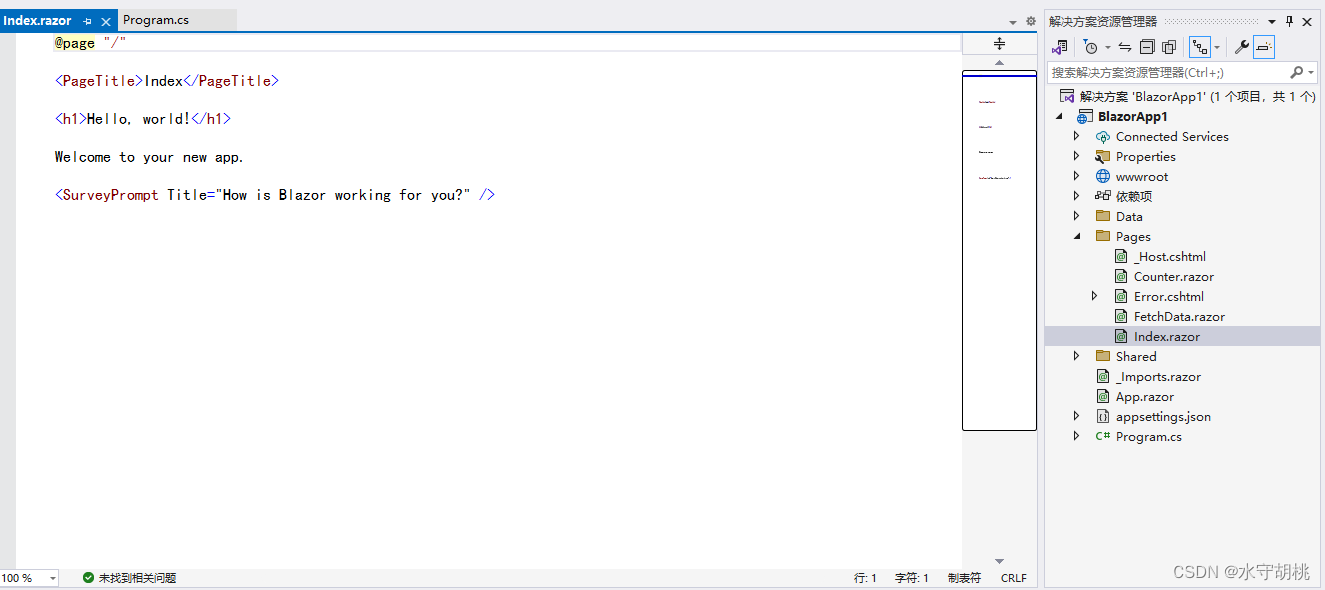Click the pin icon on Solution Explorer panel
Screen dimensions: 1325x590
coord(1290,20)
